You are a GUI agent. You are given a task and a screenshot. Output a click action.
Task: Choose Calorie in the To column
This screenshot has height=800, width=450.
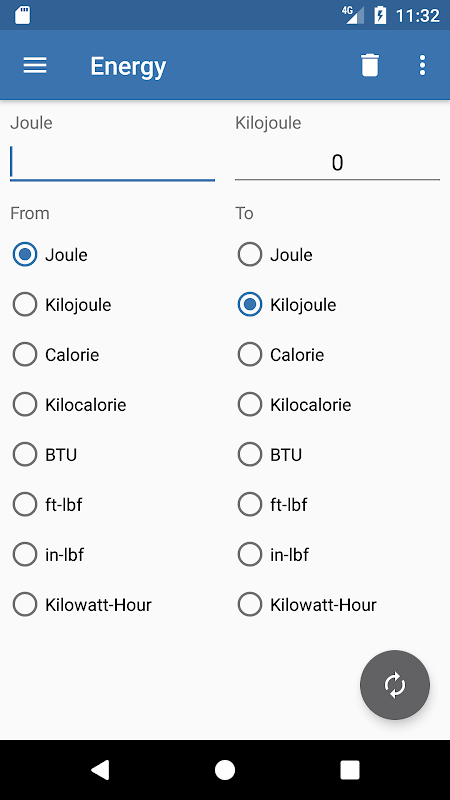pos(281,355)
